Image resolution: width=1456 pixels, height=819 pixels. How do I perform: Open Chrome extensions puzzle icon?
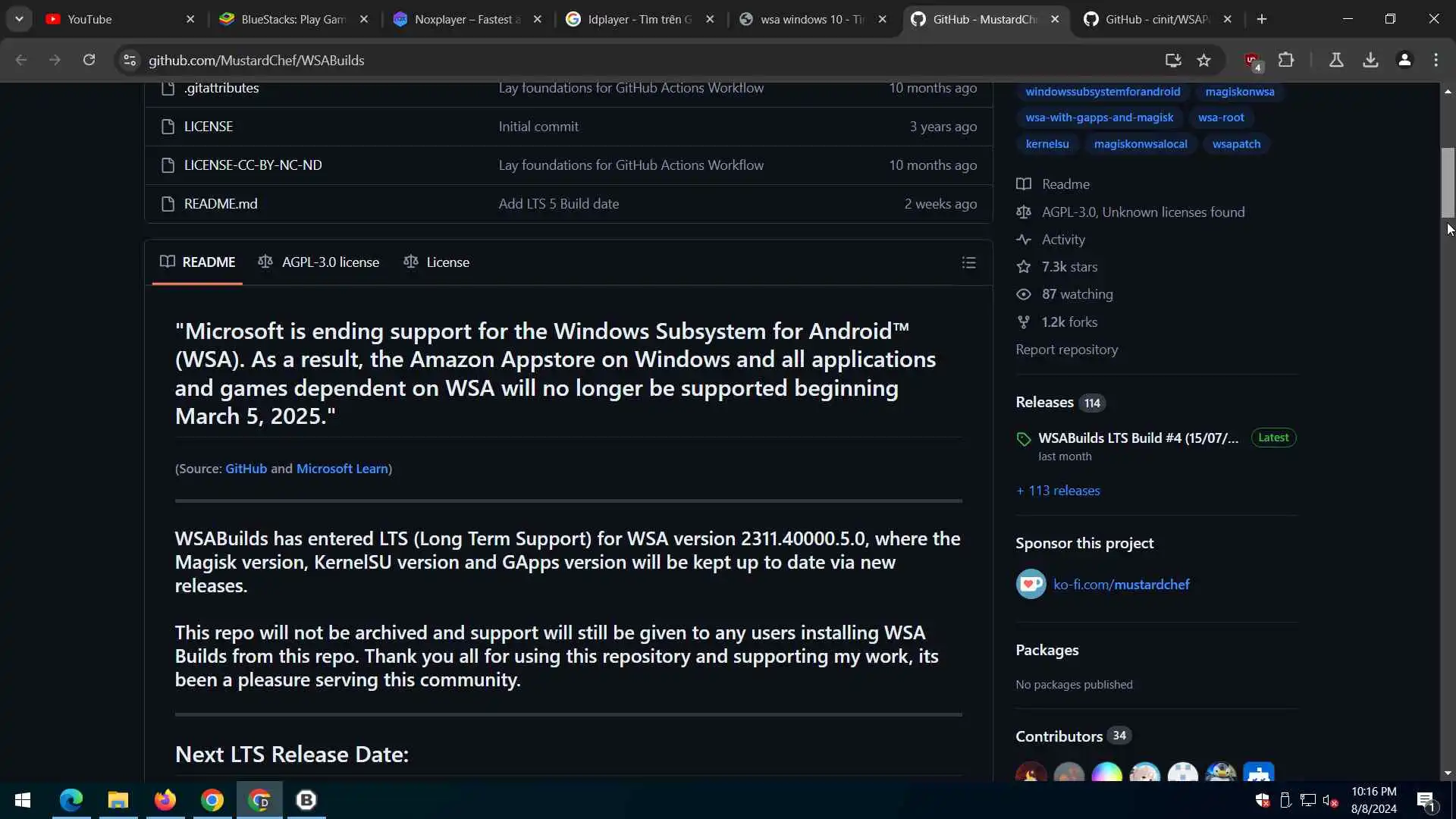(1286, 60)
